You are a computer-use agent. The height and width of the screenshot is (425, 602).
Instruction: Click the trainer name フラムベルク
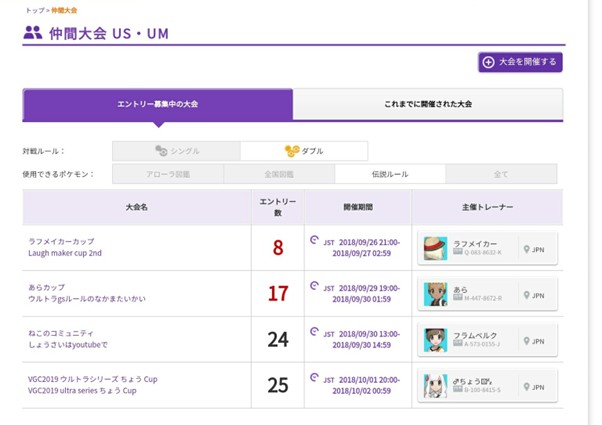click(x=475, y=336)
